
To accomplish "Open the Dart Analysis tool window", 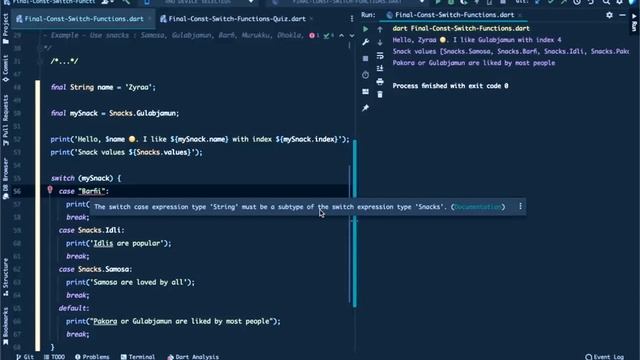I will (193, 356).
